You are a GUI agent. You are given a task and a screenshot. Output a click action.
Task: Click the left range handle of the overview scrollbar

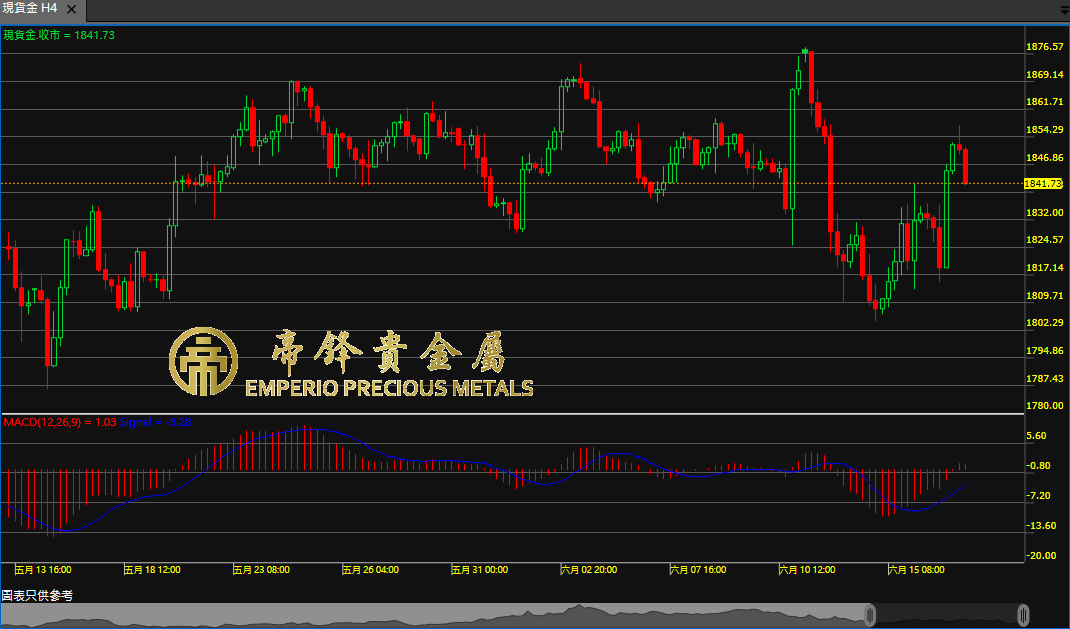(x=870, y=615)
